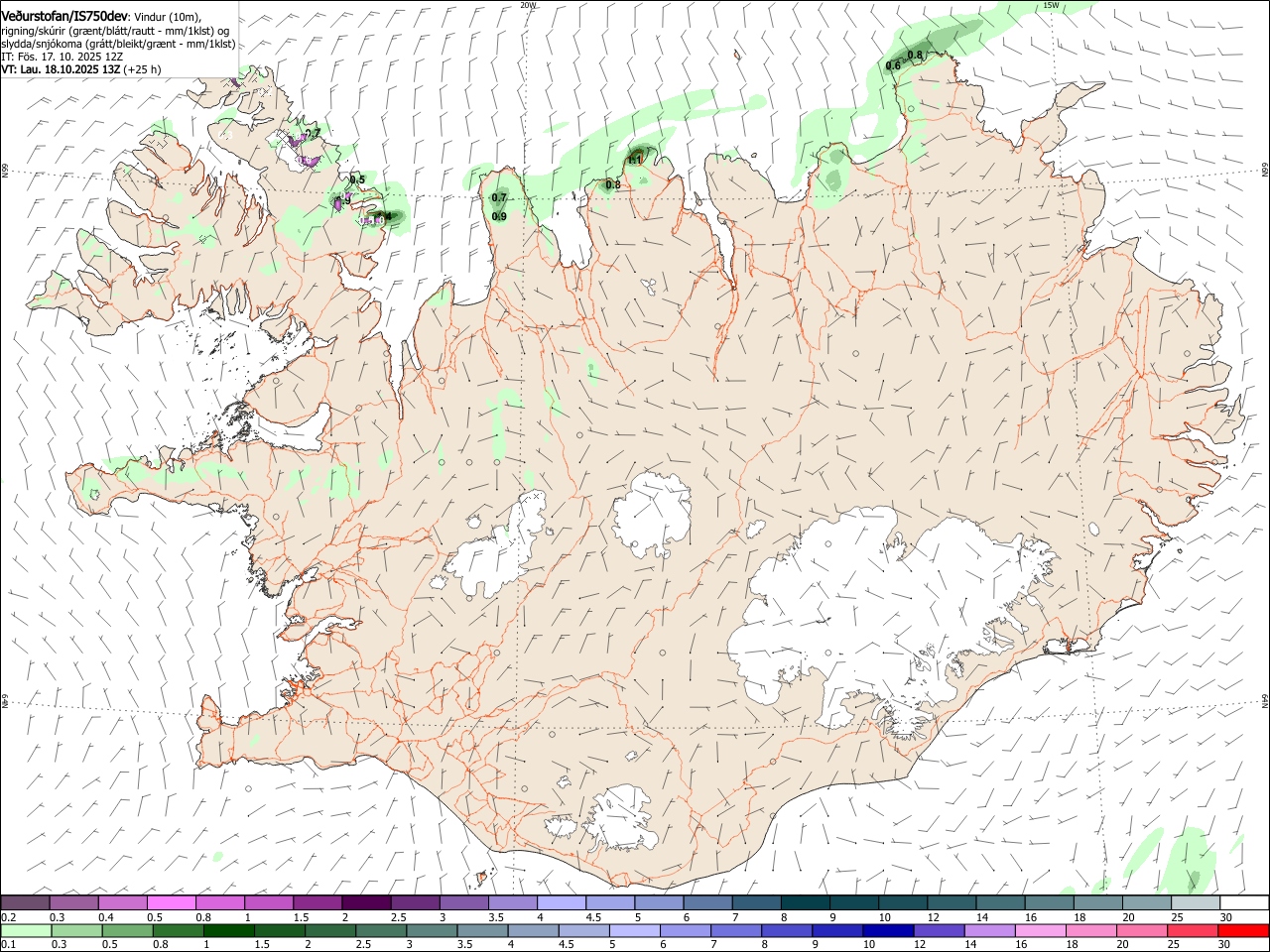The width and height of the screenshot is (1270, 952).
Task: Click the 'Vindur (10m)' text in header
Action: 167,17
